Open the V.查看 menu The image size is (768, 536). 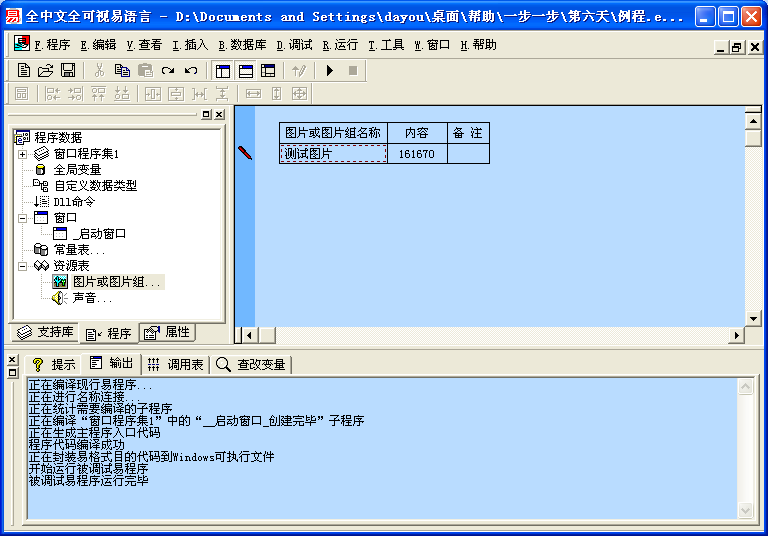tap(144, 46)
